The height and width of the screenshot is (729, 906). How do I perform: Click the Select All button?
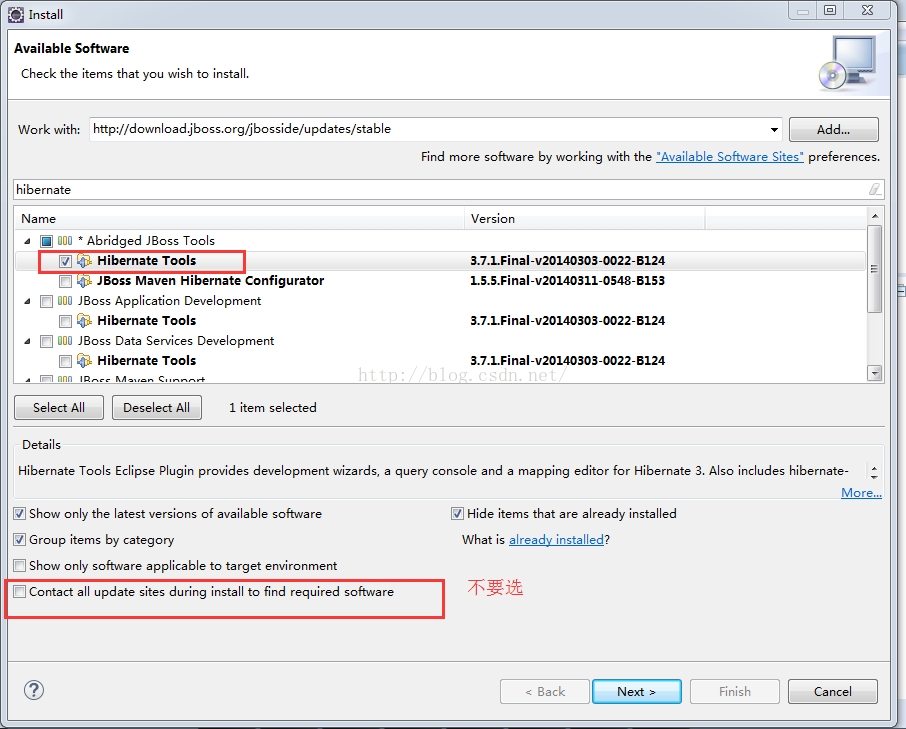59,408
